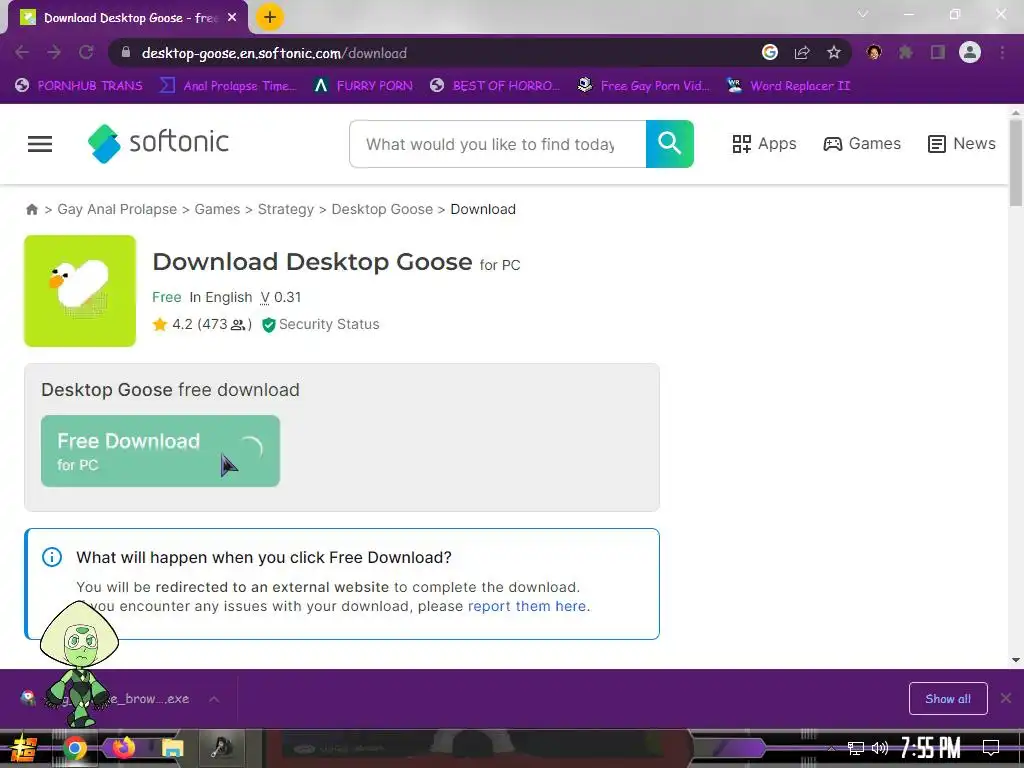The height and width of the screenshot is (768, 1024).
Task: Open the Games section
Action: click(x=862, y=144)
